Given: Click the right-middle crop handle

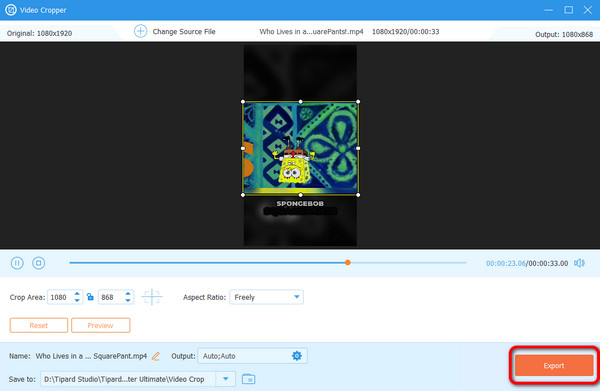Looking at the screenshot, I should click(x=358, y=148).
